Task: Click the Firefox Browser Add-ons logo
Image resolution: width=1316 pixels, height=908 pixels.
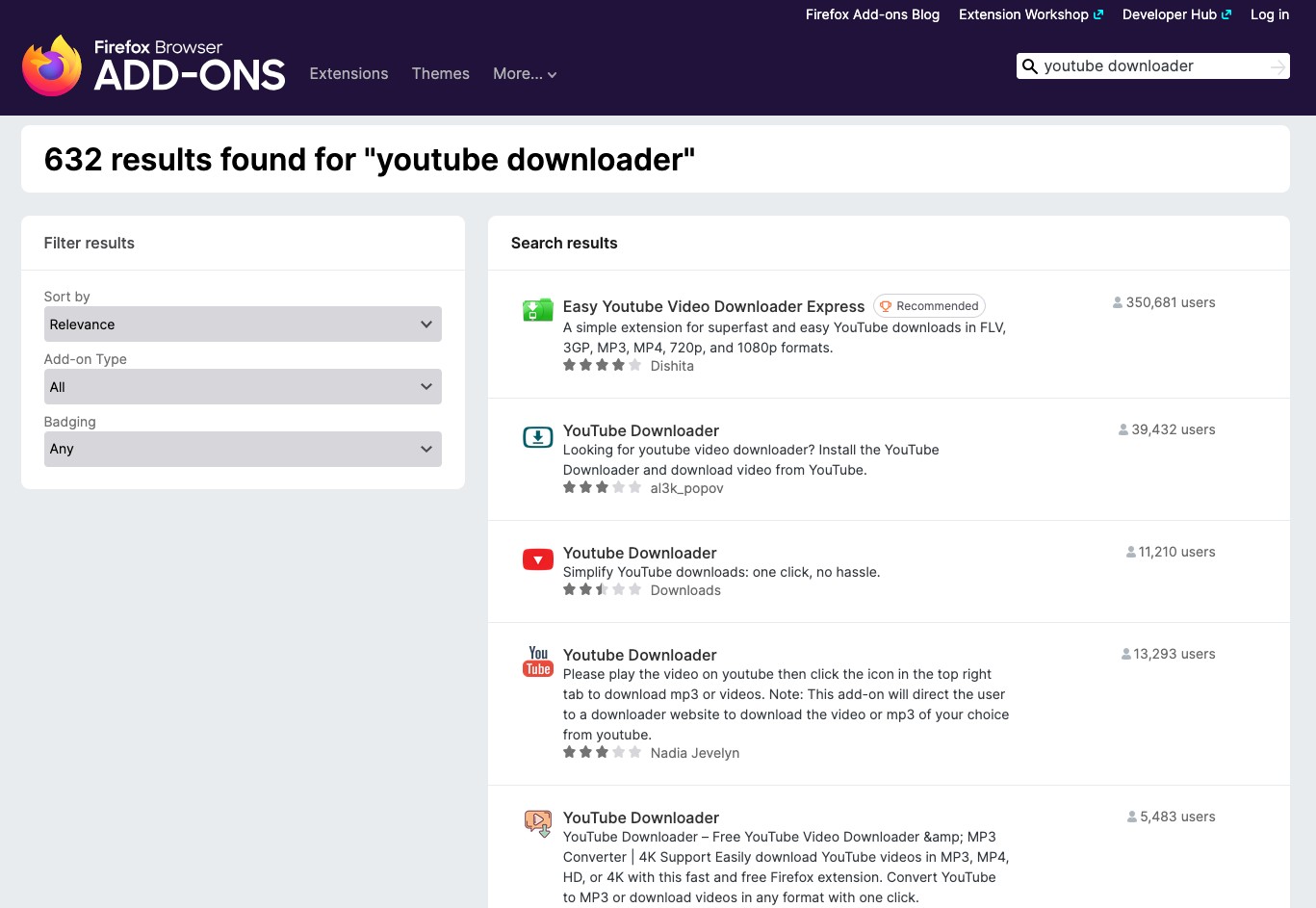Action: (154, 65)
